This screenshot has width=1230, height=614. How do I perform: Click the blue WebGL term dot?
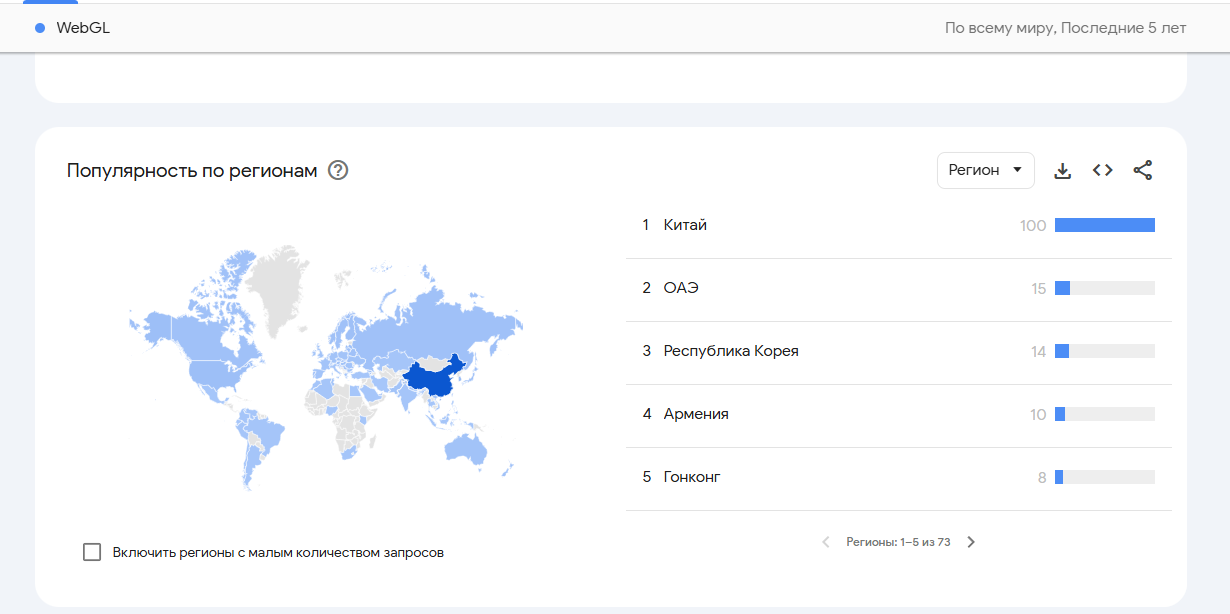pos(40,28)
